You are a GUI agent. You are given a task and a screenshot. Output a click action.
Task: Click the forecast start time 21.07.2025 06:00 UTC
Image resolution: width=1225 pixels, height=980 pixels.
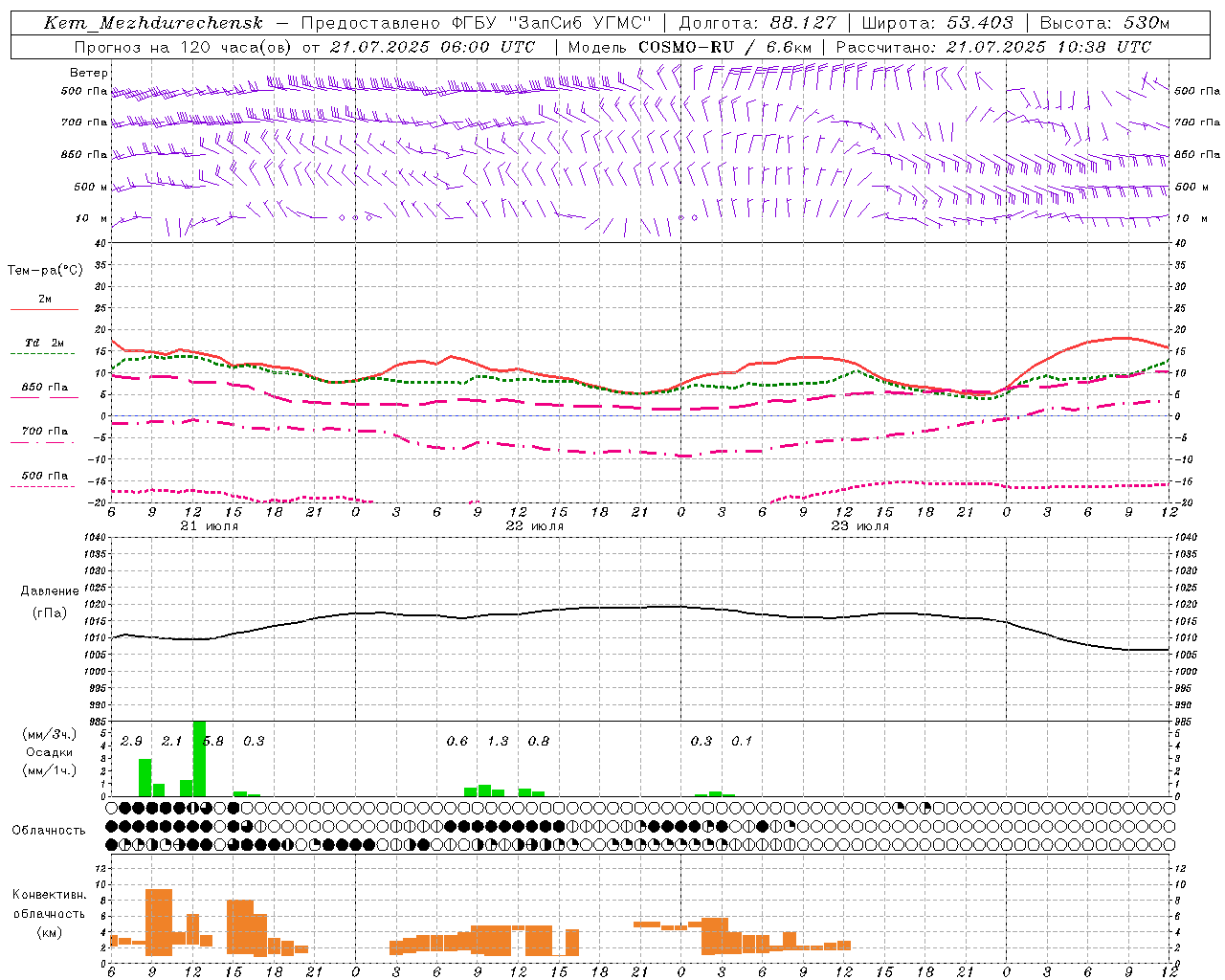coord(432,47)
